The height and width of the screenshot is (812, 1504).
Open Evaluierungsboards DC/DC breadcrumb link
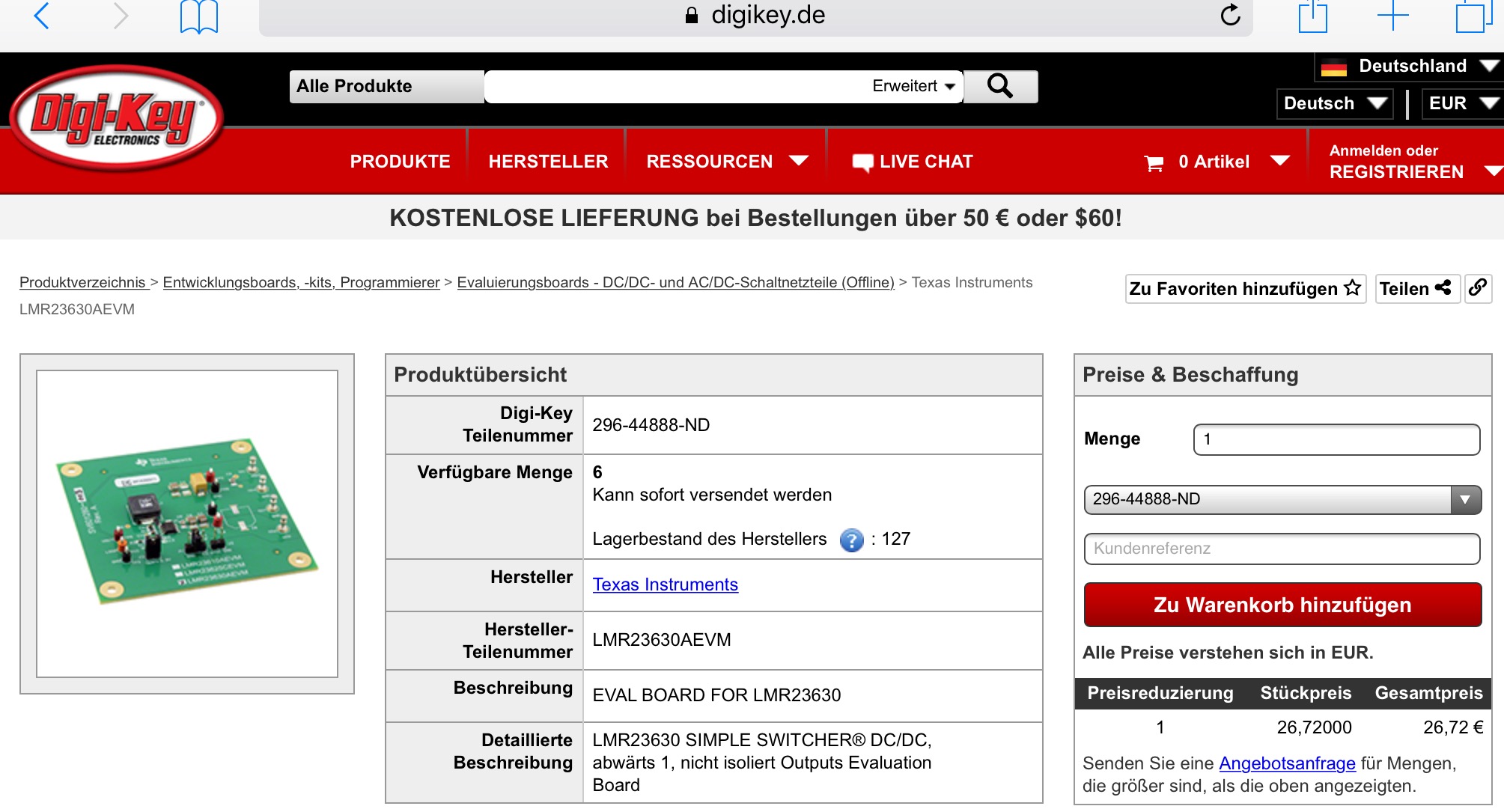point(675,282)
